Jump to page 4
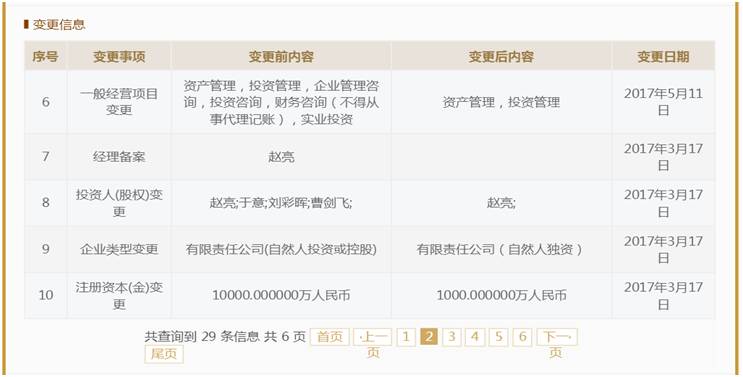This screenshot has height=377, width=743. click(x=475, y=337)
